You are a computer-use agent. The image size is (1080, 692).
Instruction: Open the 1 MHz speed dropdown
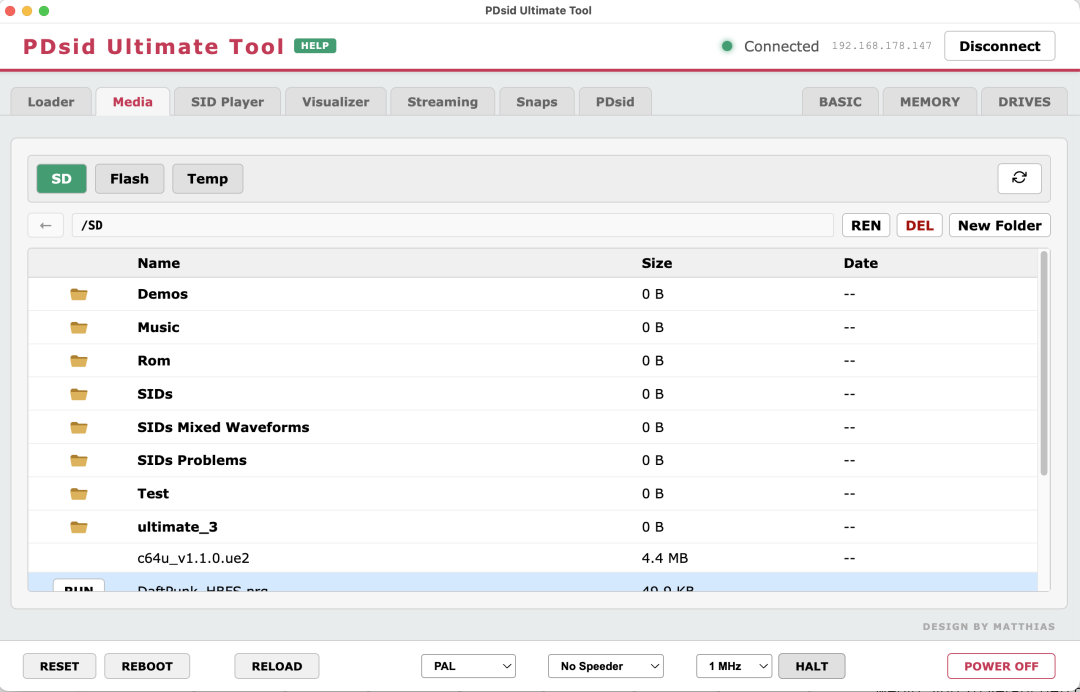pos(734,666)
